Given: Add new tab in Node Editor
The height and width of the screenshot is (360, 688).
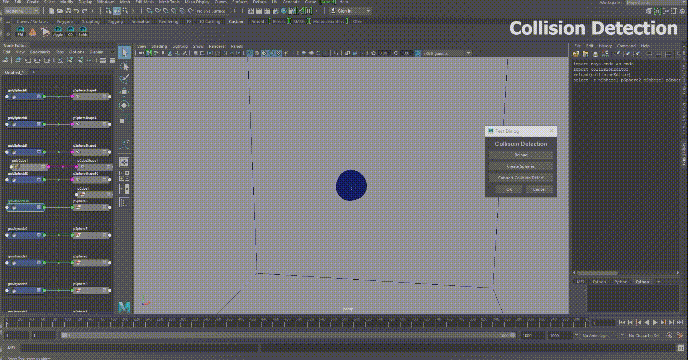Looking at the screenshot, I should pyautogui.click(x=33, y=72).
